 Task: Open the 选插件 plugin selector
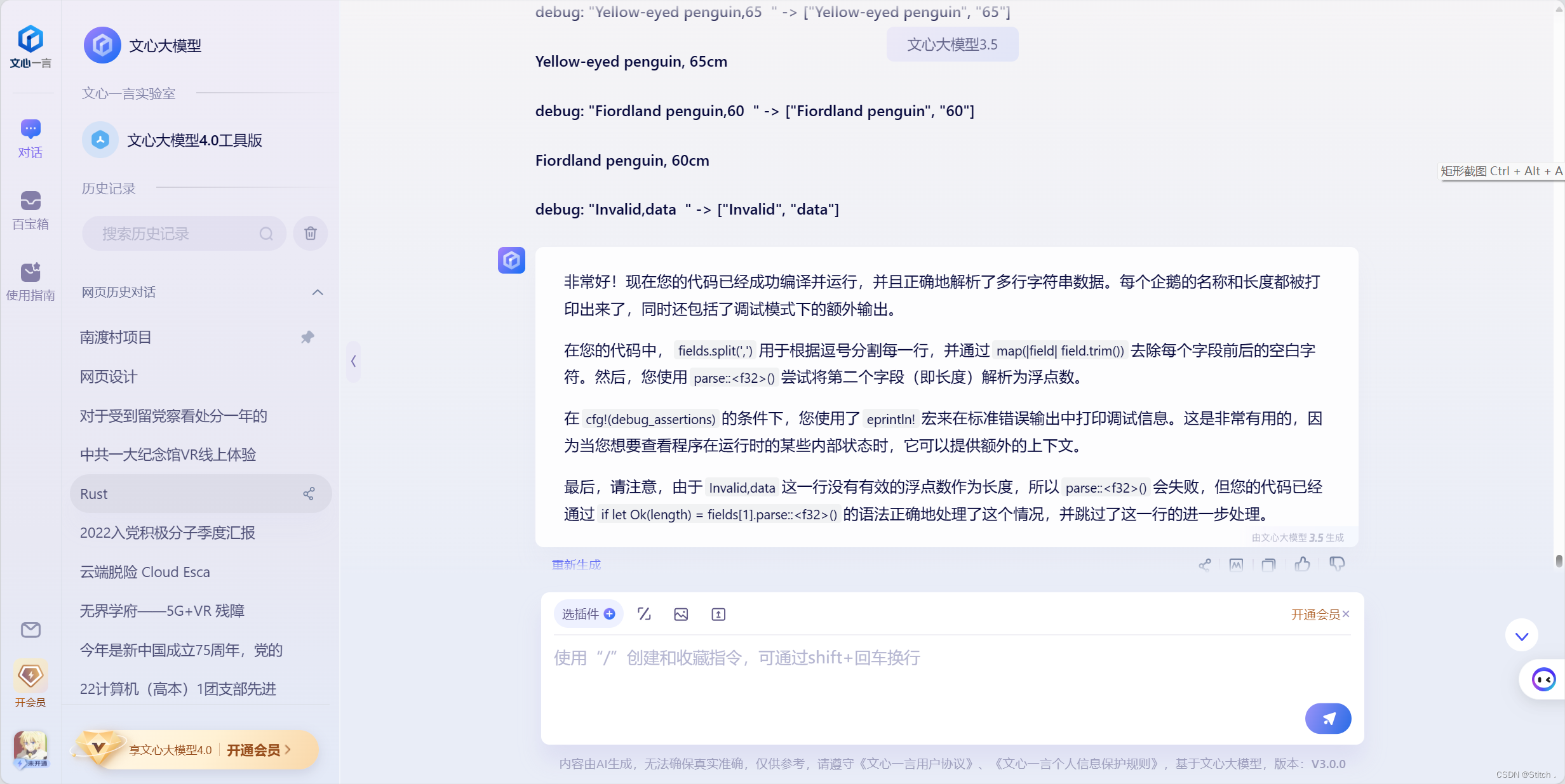coord(588,614)
